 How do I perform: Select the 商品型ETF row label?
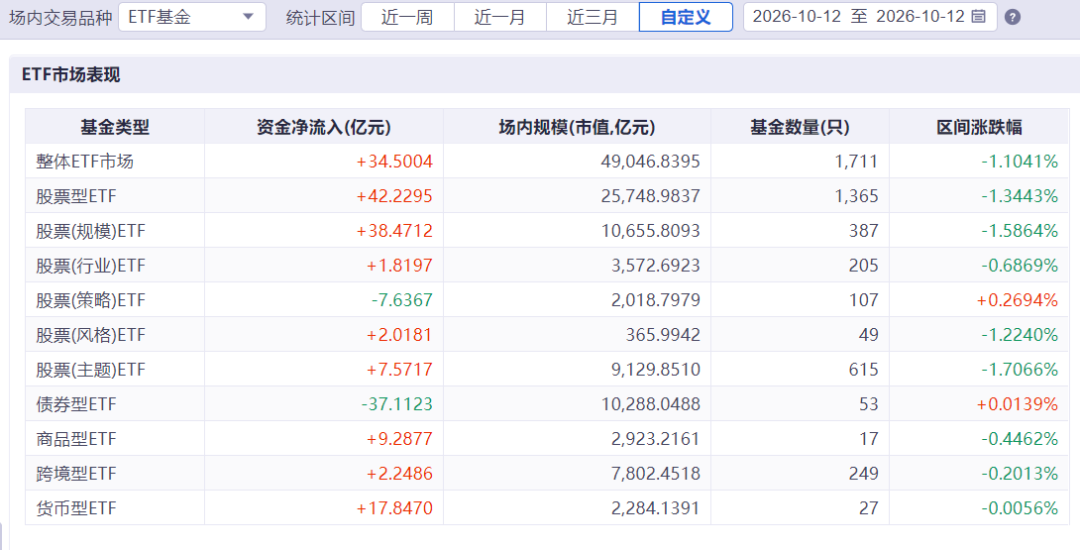pyautogui.click(x=76, y=438)
